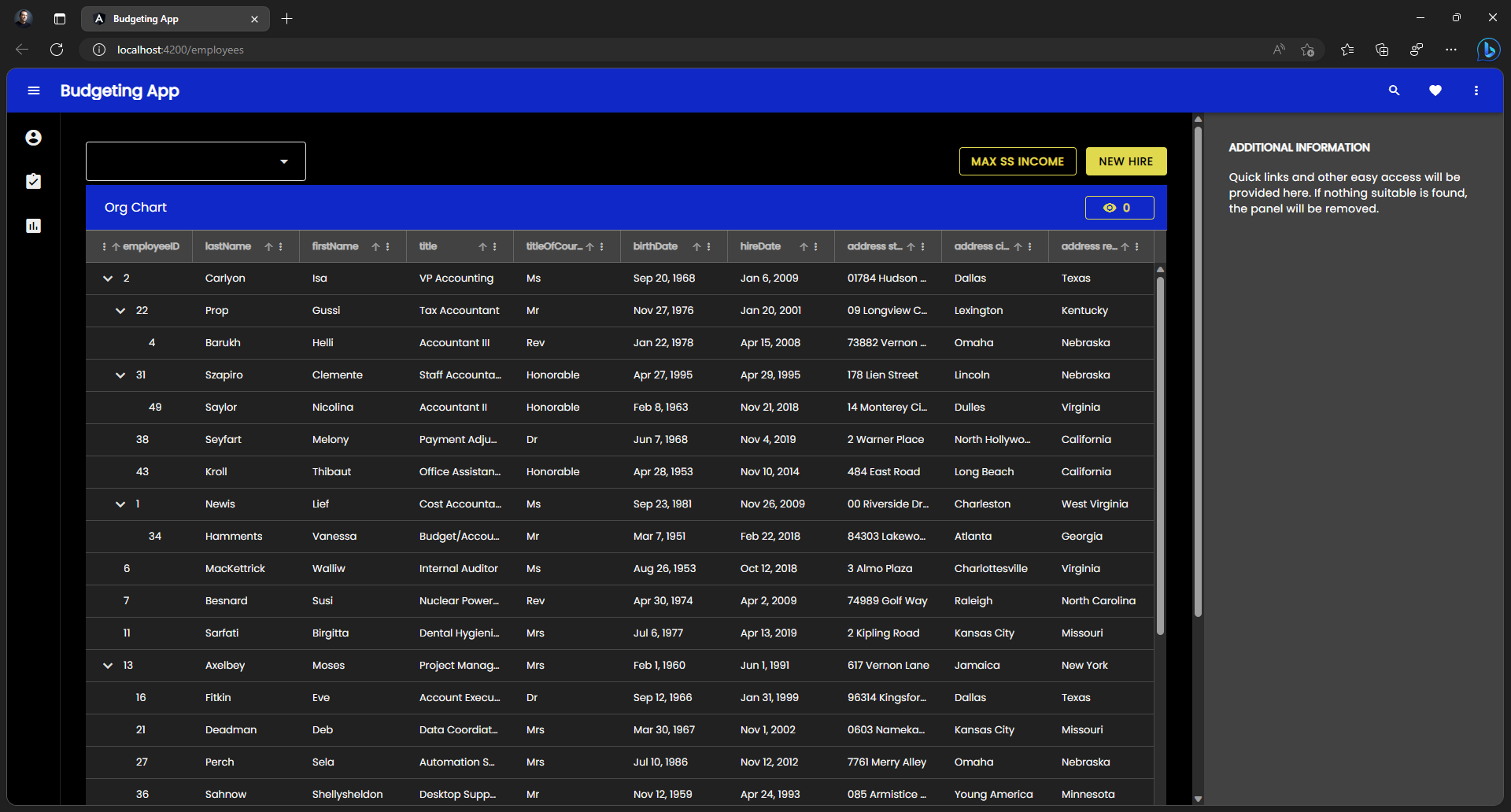Image resolution: width=1511 pixels, height=812 pixels.
Task: Click the page refresh icon in the browser
Action: tap(56, 49)
